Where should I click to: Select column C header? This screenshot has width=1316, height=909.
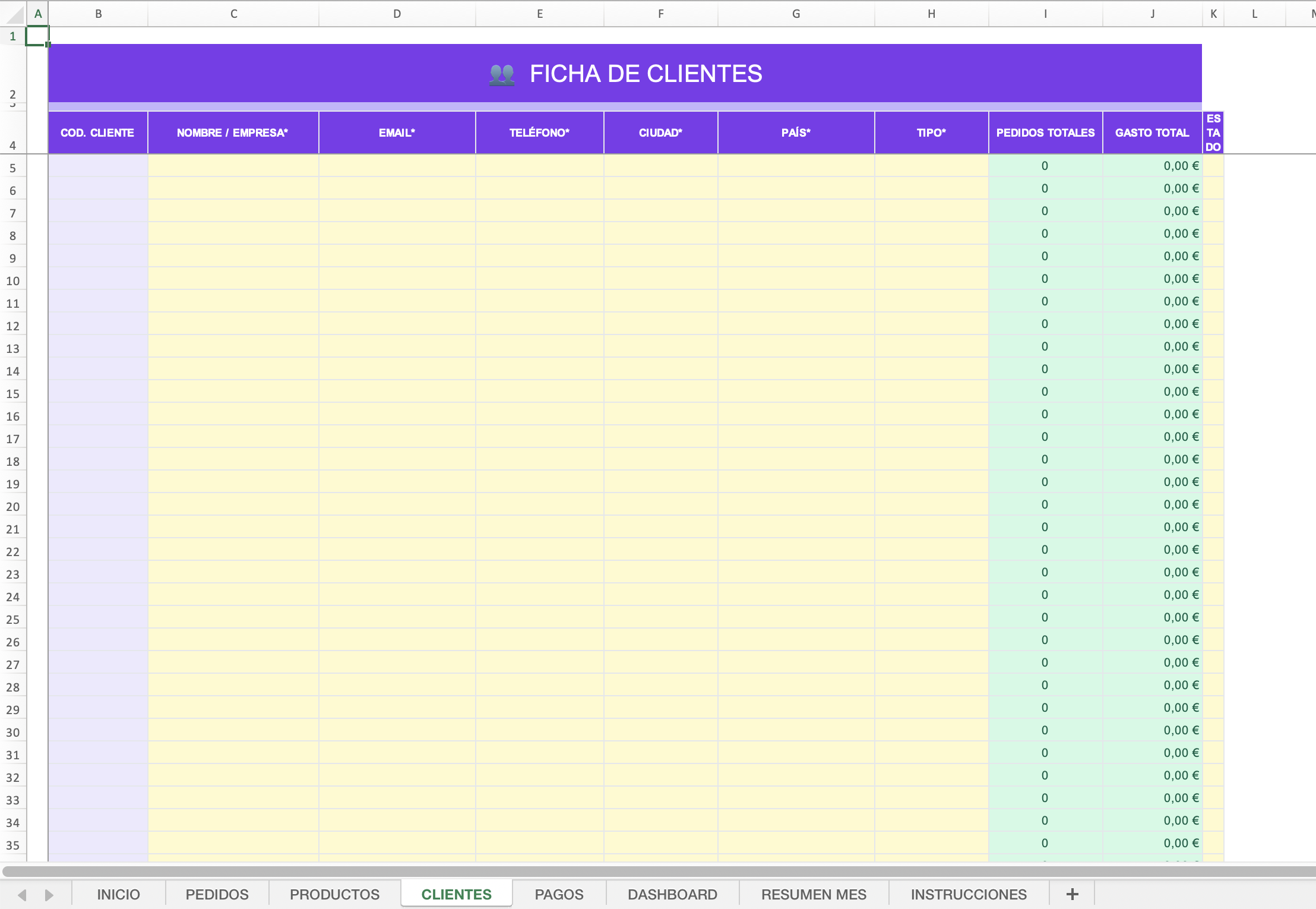pos(233,14)
